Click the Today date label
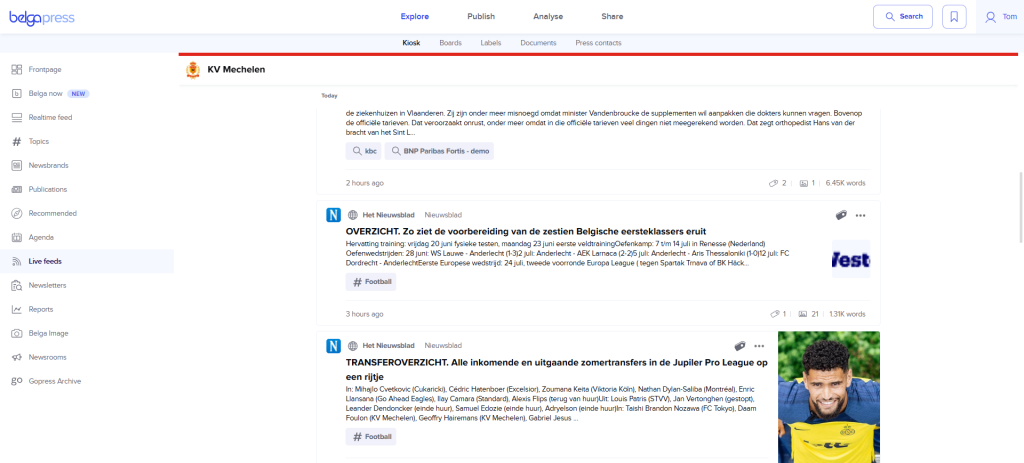 [329, 96]
